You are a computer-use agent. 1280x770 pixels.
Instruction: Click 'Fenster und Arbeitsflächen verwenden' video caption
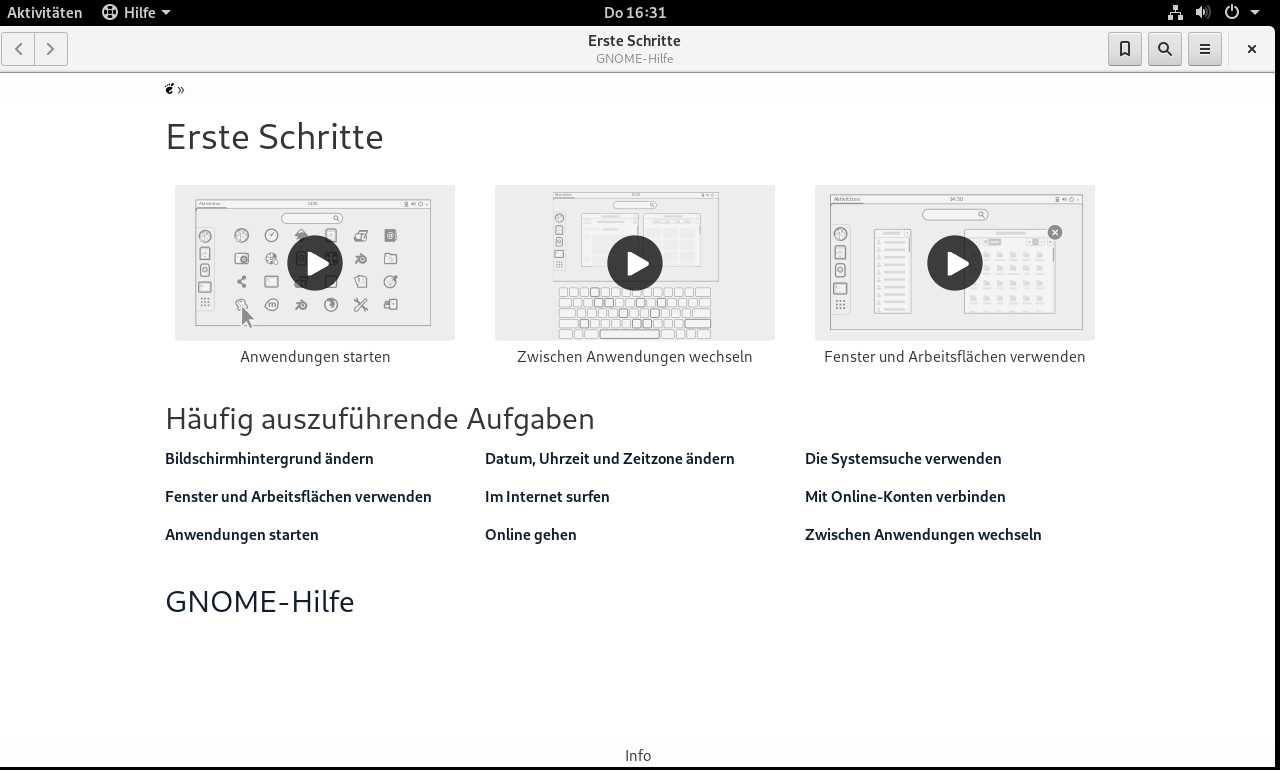(955, 357)
